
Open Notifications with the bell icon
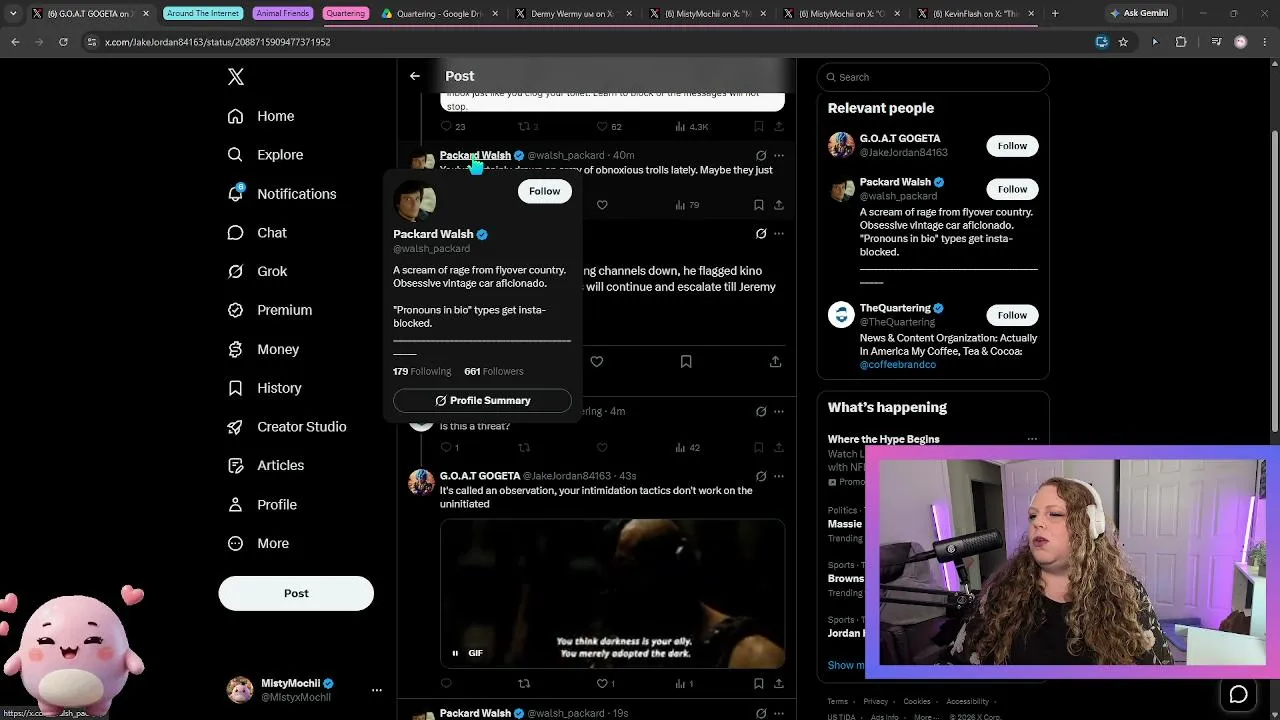click(282, 194)
